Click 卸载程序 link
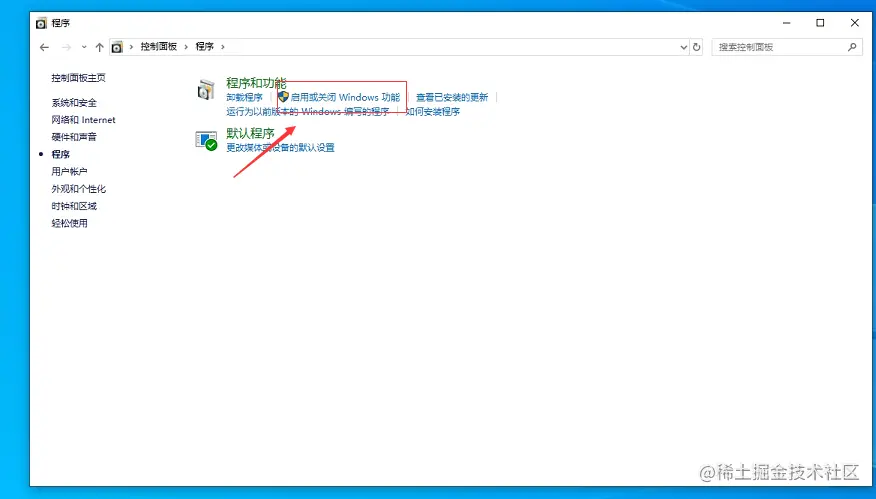The width and height of the screenshot is (876, 499). 244,97
